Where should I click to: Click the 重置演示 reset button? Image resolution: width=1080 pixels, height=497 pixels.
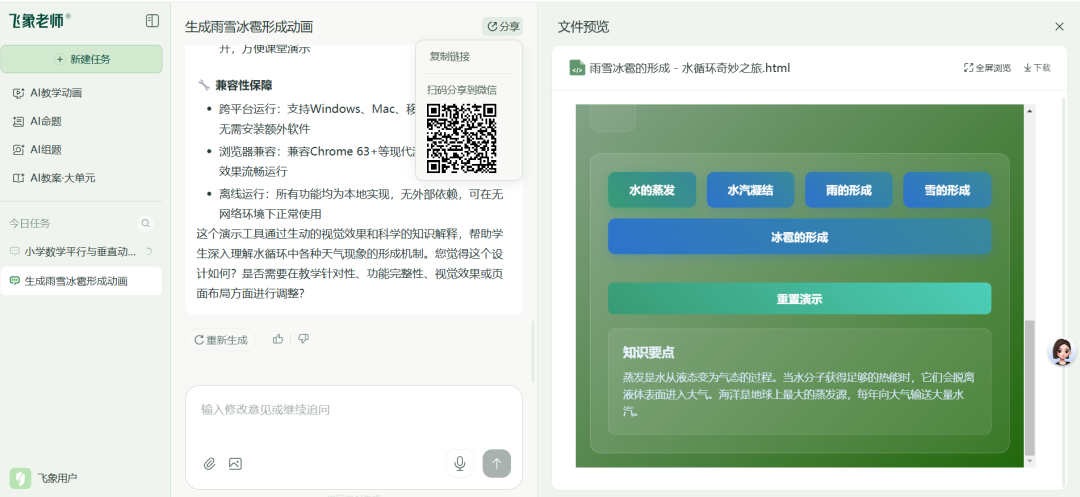coord(799,299)
